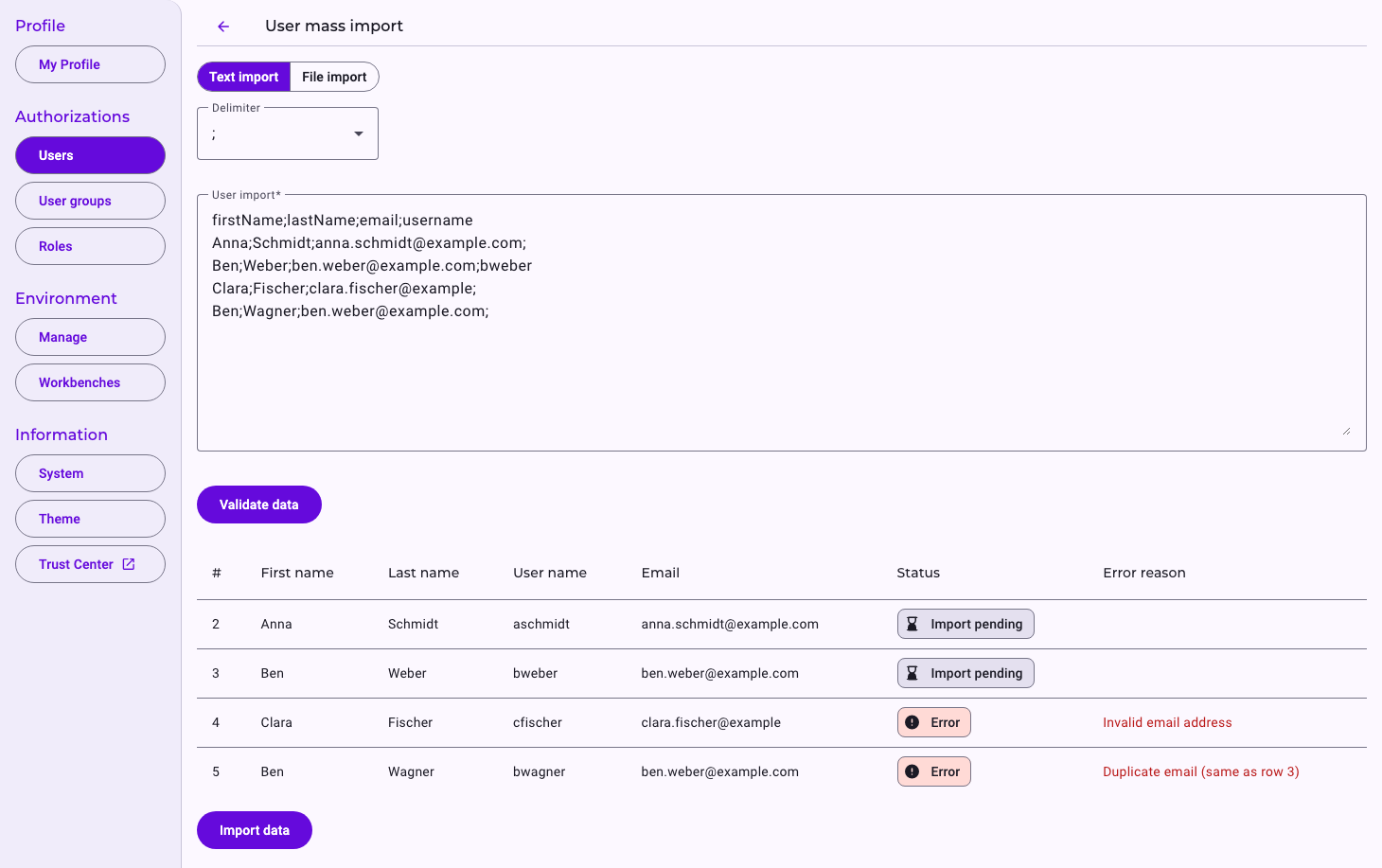Click inside the User import text area

[x=781, y=323]
